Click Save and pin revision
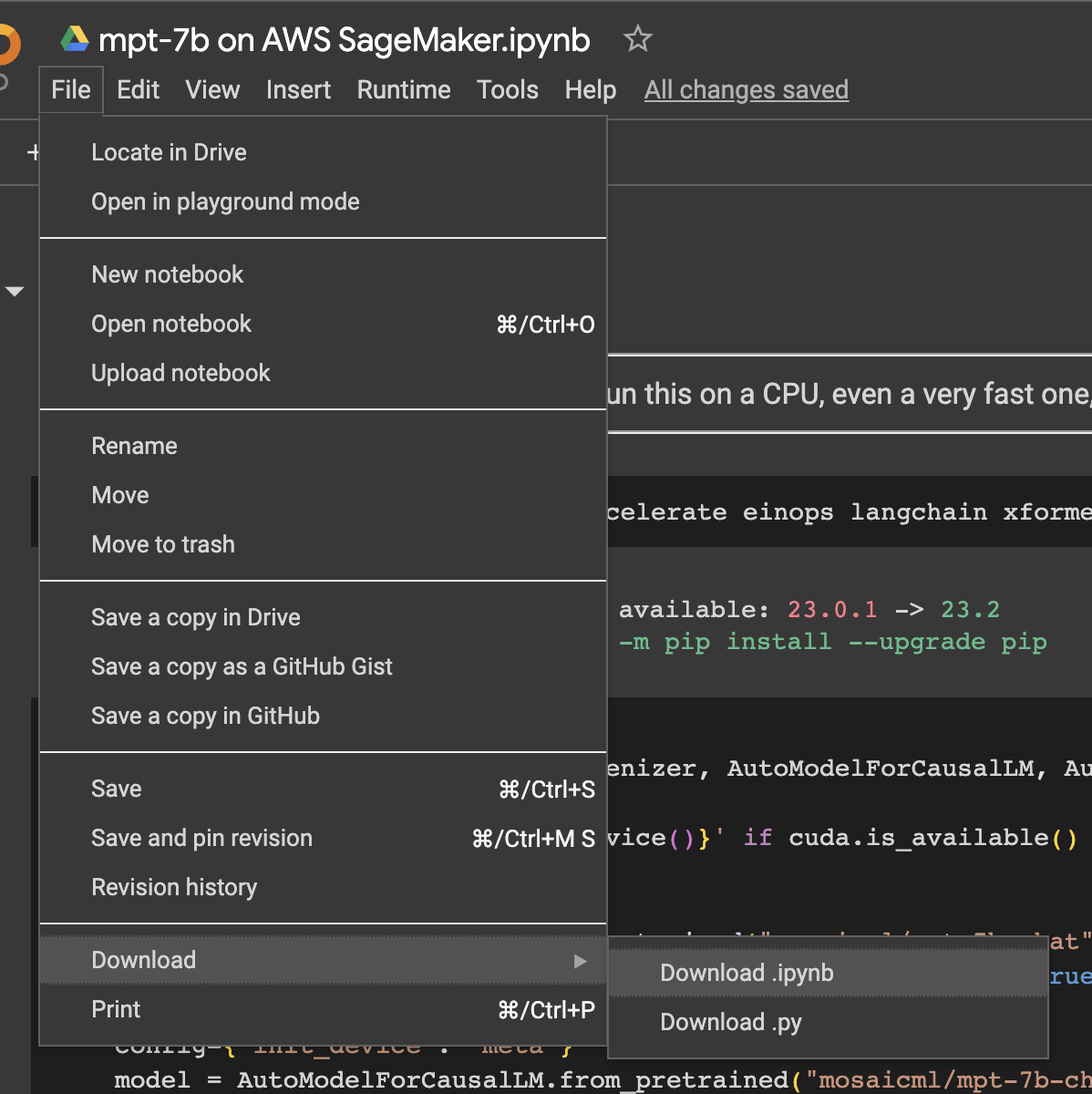The height and width of the screenshot is (1094, 1092). click(201, 838)
